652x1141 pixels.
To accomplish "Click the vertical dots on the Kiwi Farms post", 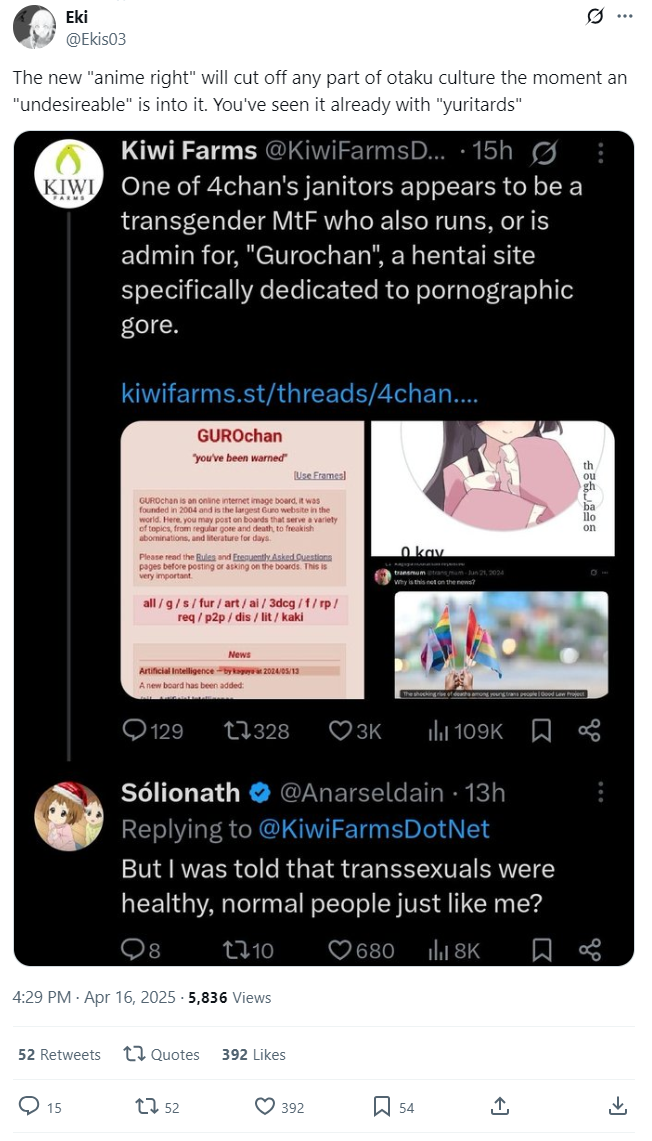I will pos(600,152).
